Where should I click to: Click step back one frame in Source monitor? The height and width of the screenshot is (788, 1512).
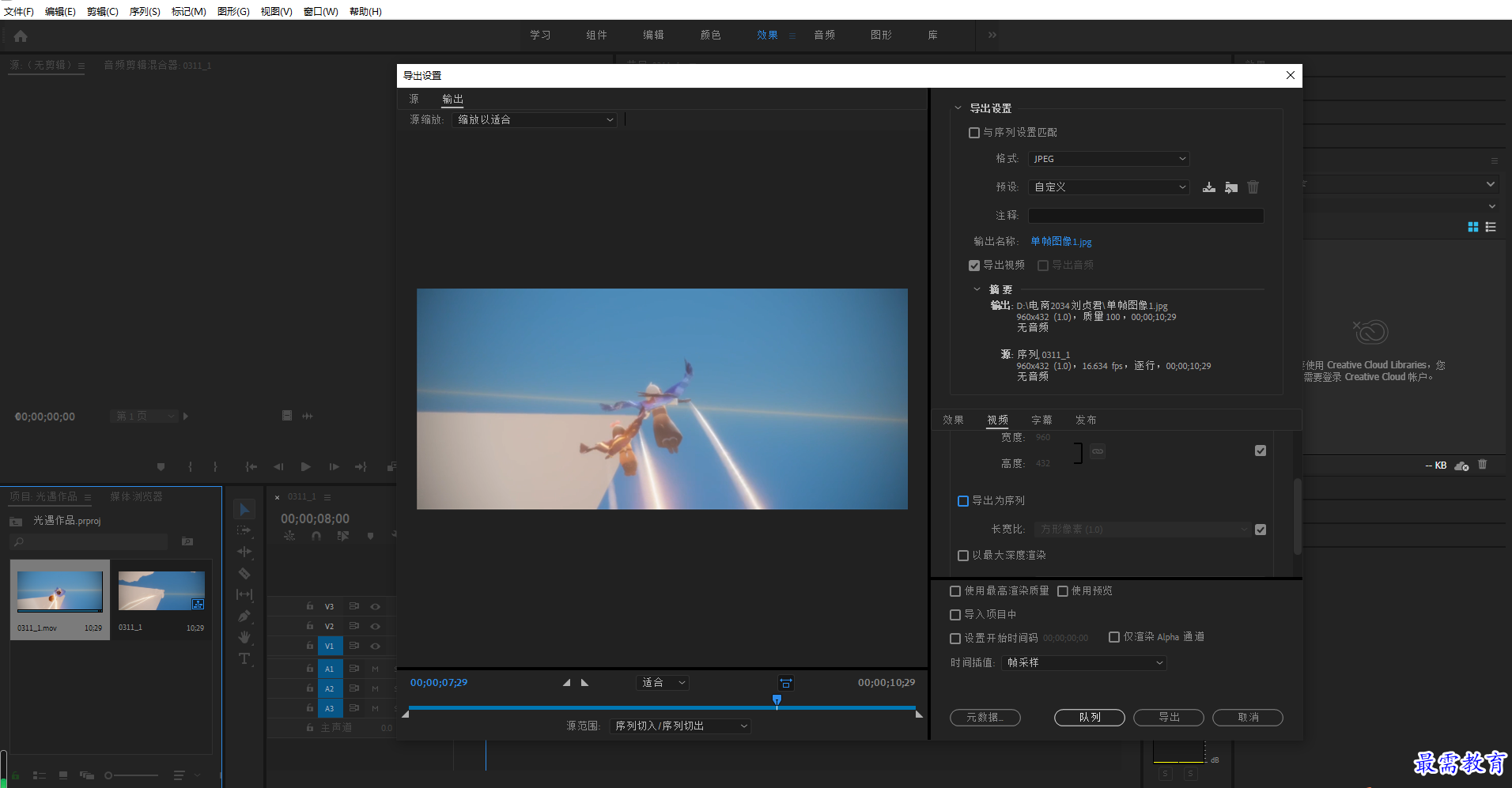coord(278,467)
